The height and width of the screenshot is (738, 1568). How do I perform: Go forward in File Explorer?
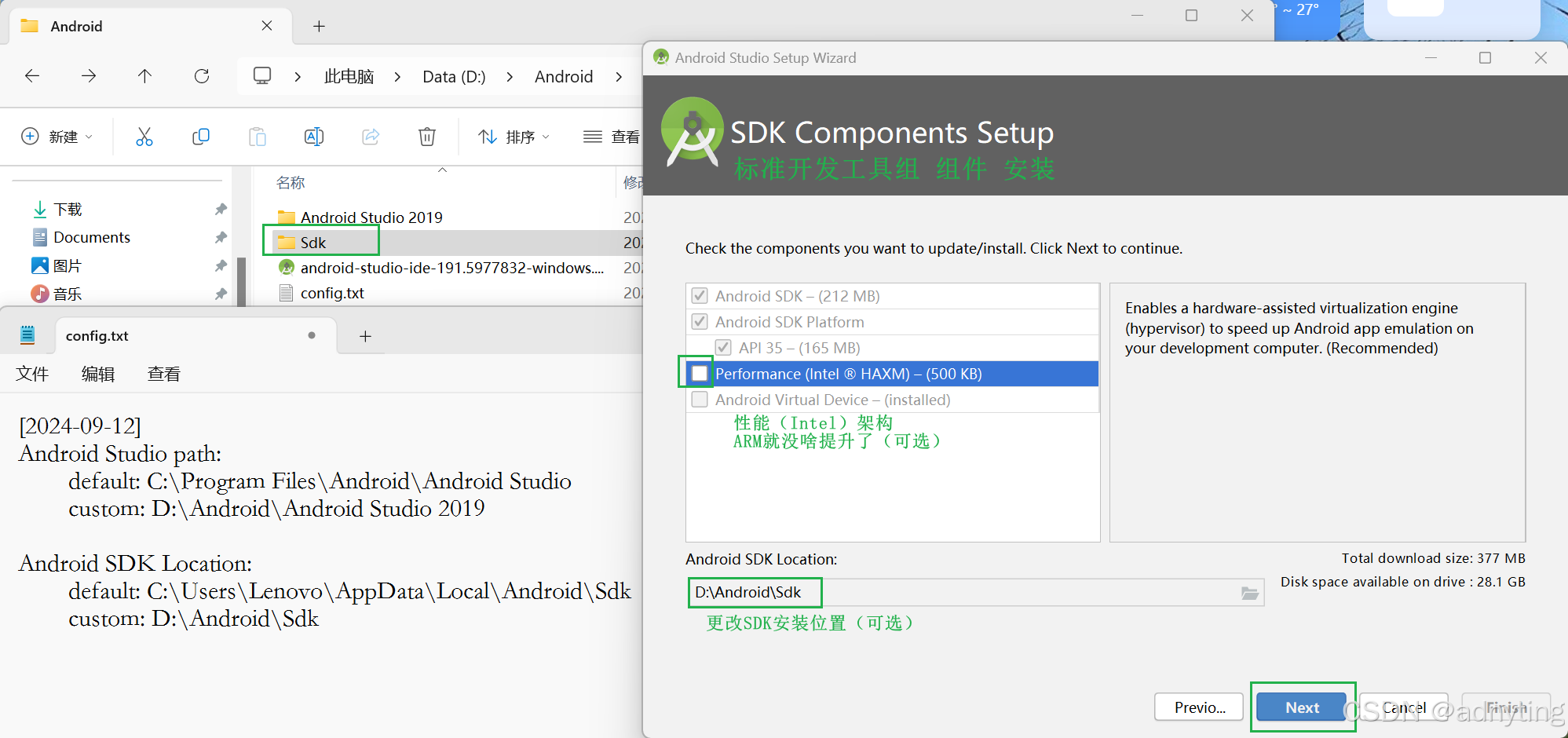[89, 76]
